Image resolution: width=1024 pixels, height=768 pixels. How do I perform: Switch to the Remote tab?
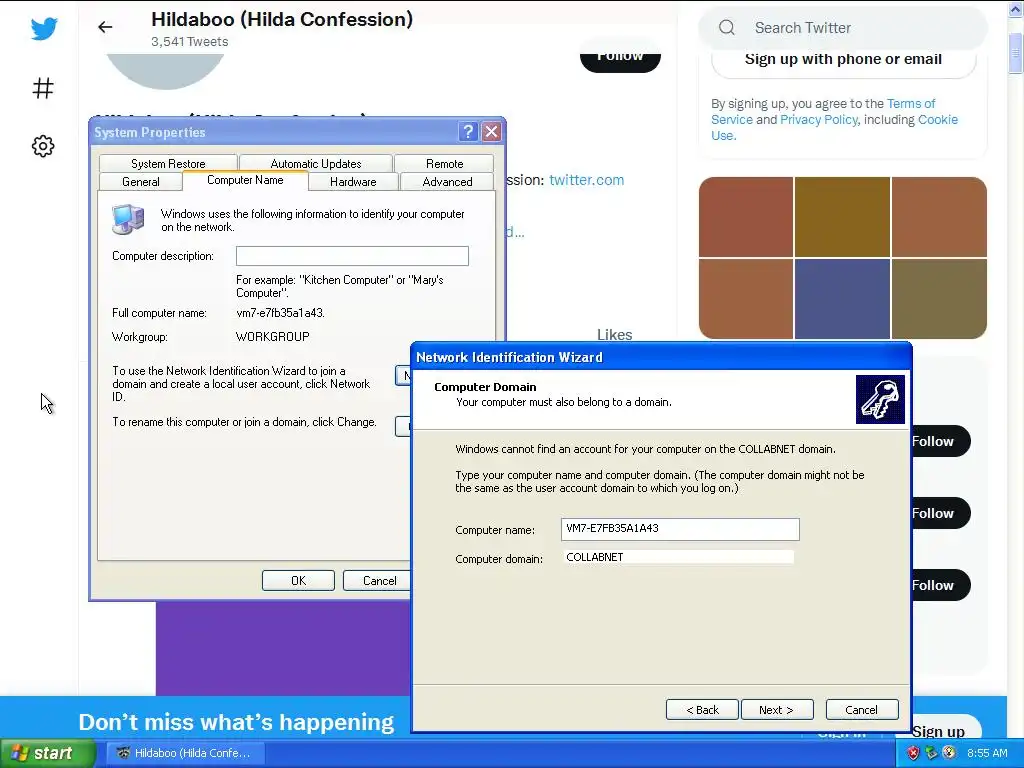coord(444,163)
